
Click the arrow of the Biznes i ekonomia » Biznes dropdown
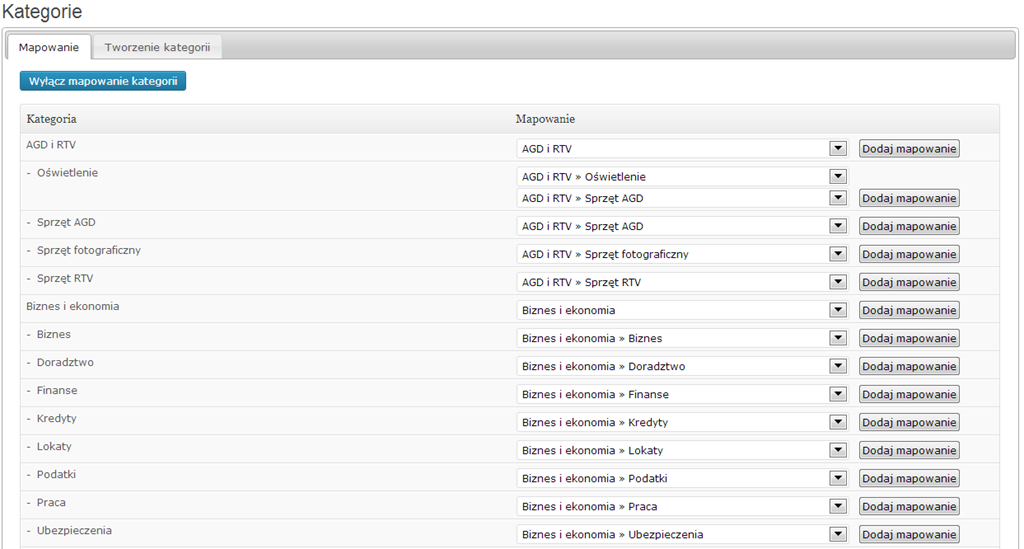pos(838,338)
